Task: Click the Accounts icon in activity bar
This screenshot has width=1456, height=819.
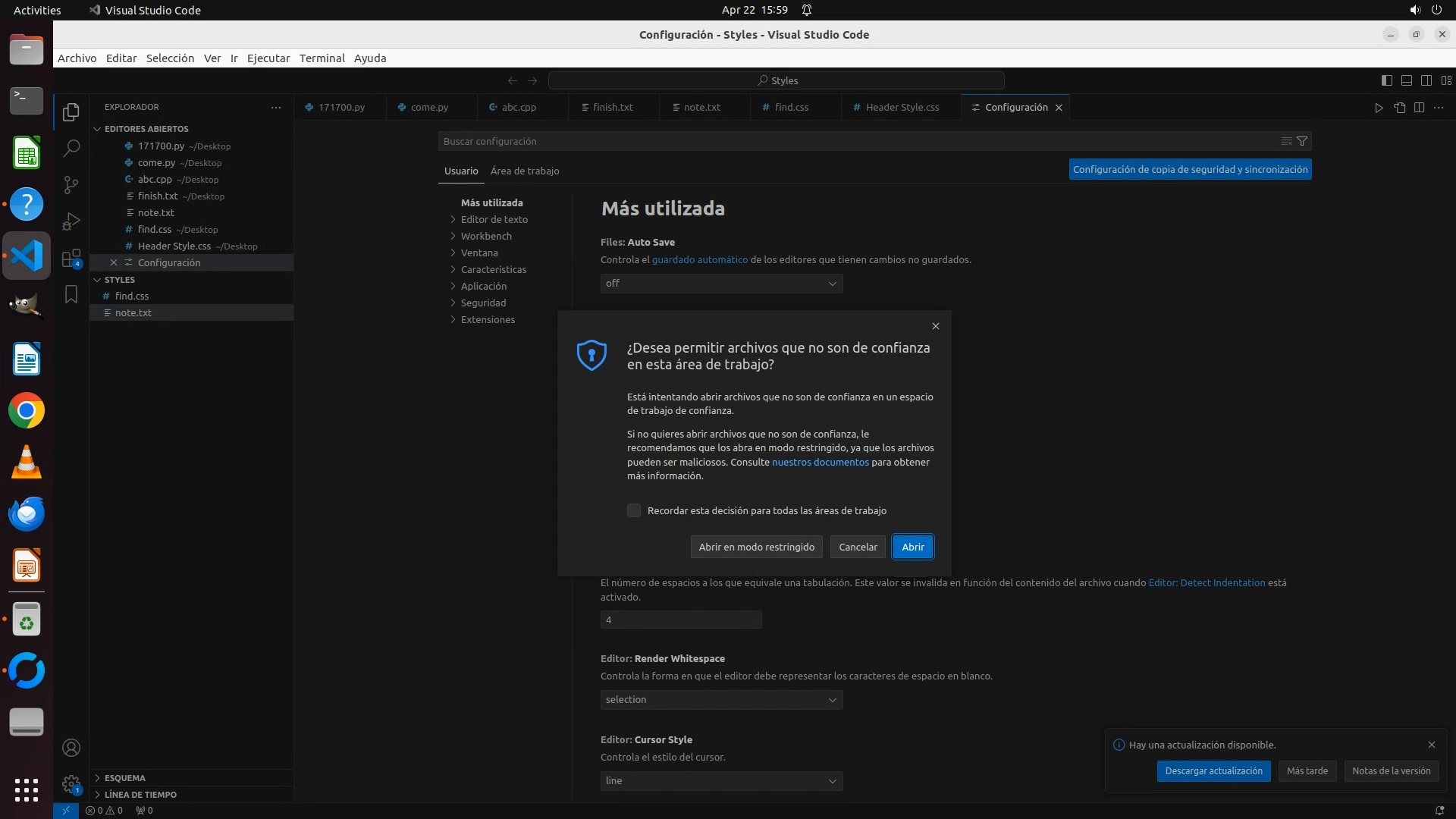Action: pyautogui.click(x=71, y=748)
